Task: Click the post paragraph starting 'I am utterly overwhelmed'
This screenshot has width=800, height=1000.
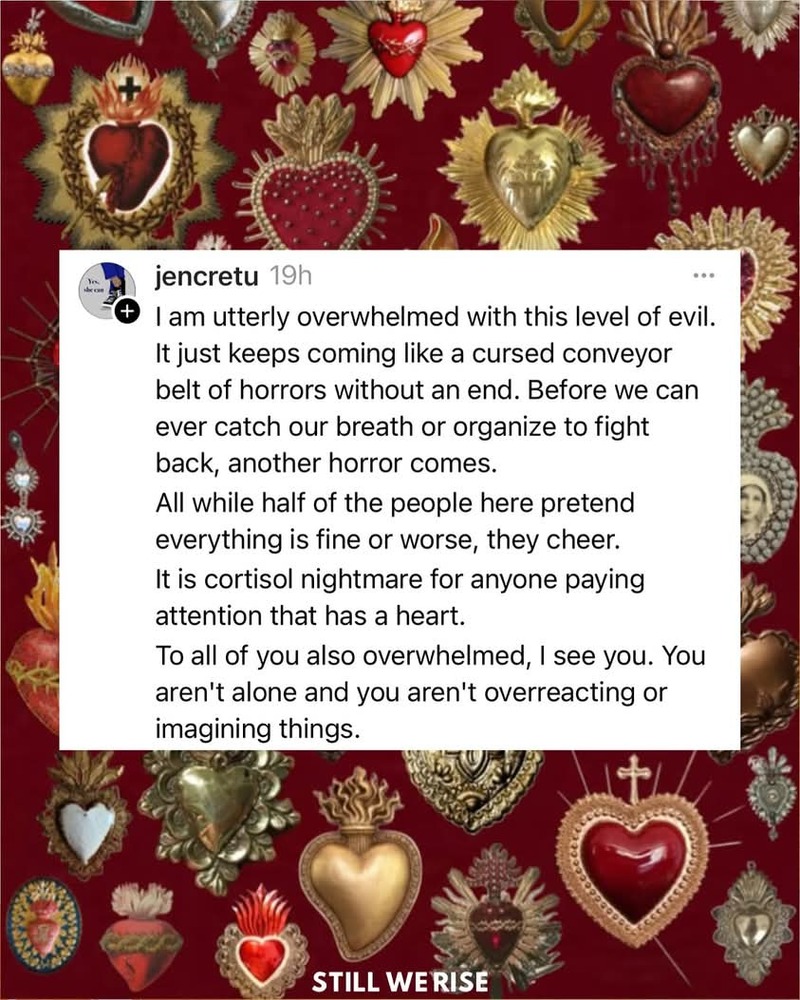Action: point(435,390)
